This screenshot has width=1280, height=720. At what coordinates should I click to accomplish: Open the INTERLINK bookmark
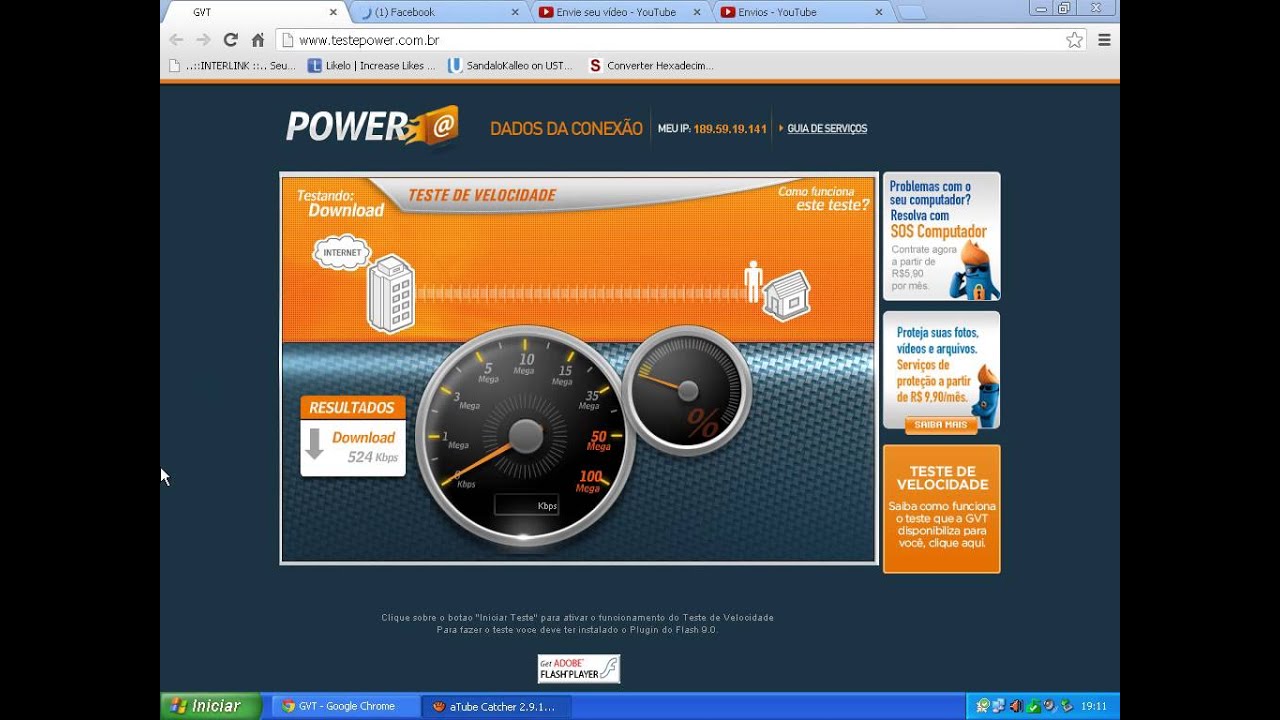pos(232,66)
